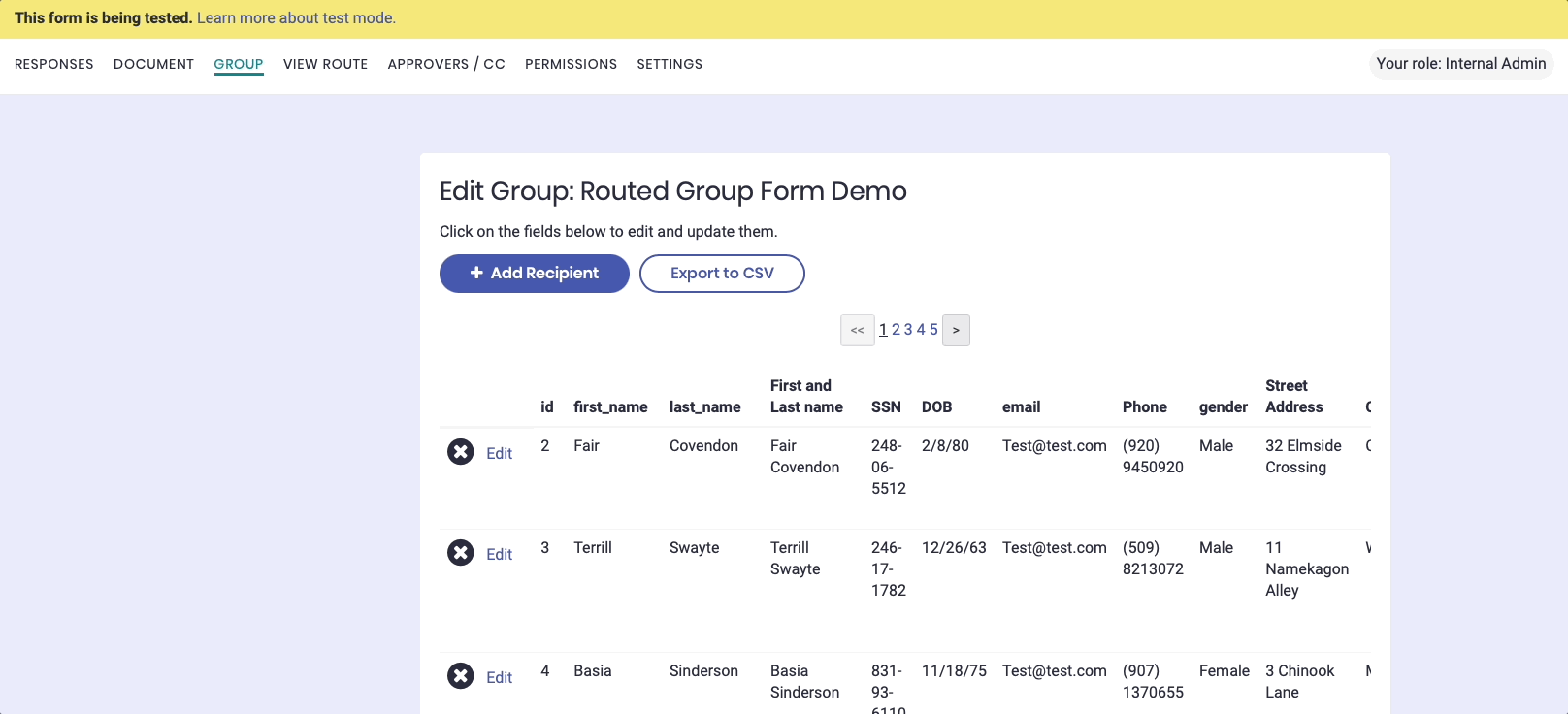Open the View Route tab
This screenshot has width=1568, height=714.
point(325,64)
